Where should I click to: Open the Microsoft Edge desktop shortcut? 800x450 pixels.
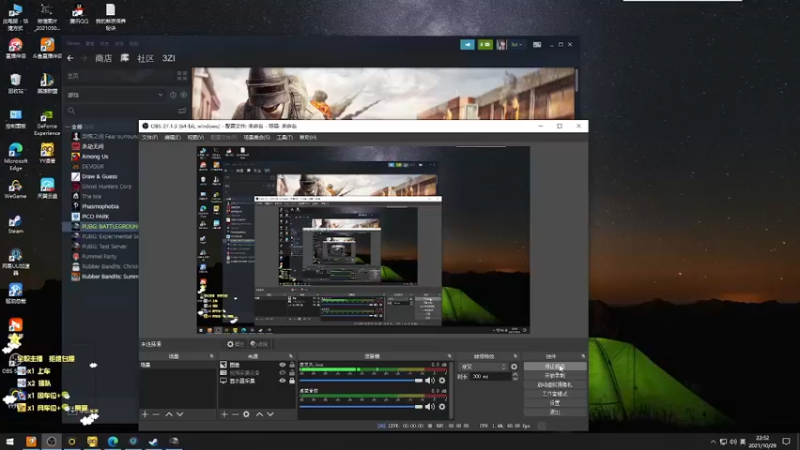click(x=15, y=156)
